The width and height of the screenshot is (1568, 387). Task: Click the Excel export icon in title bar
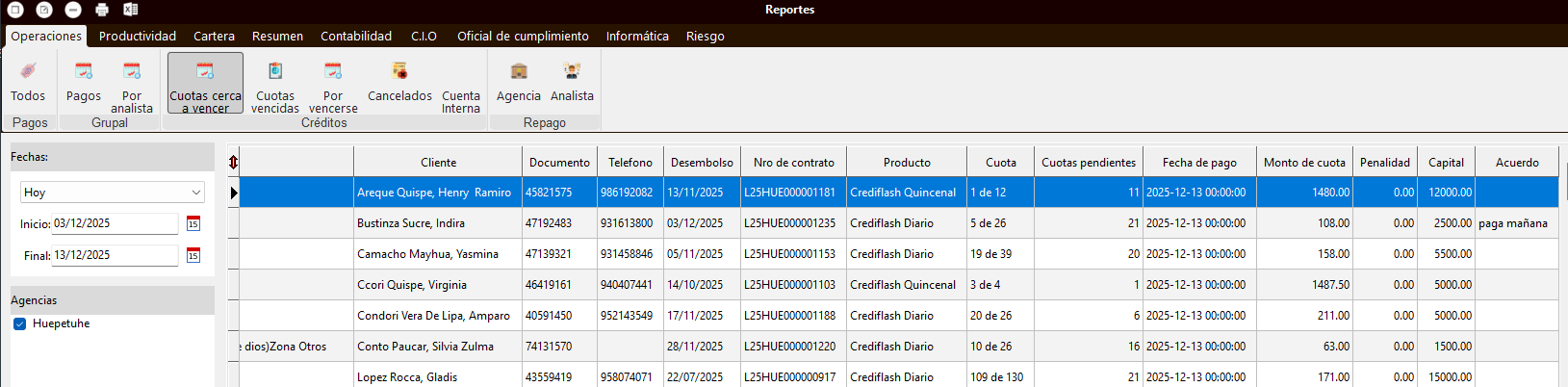click(x=131, y=10)
